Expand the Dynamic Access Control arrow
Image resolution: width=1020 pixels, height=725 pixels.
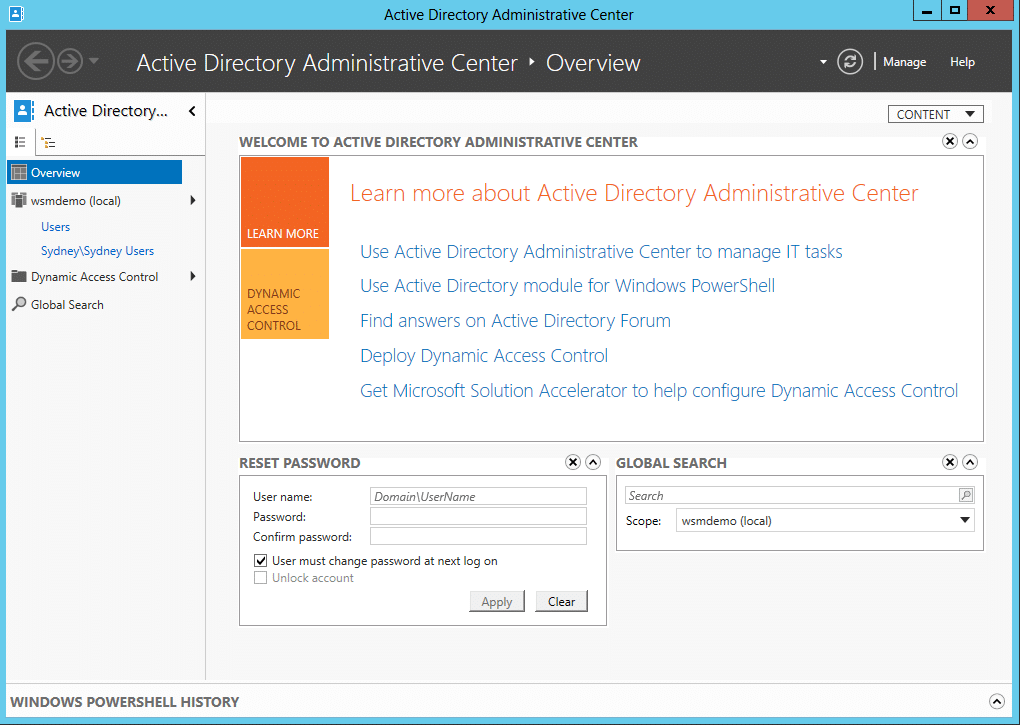tap(193, 276)
